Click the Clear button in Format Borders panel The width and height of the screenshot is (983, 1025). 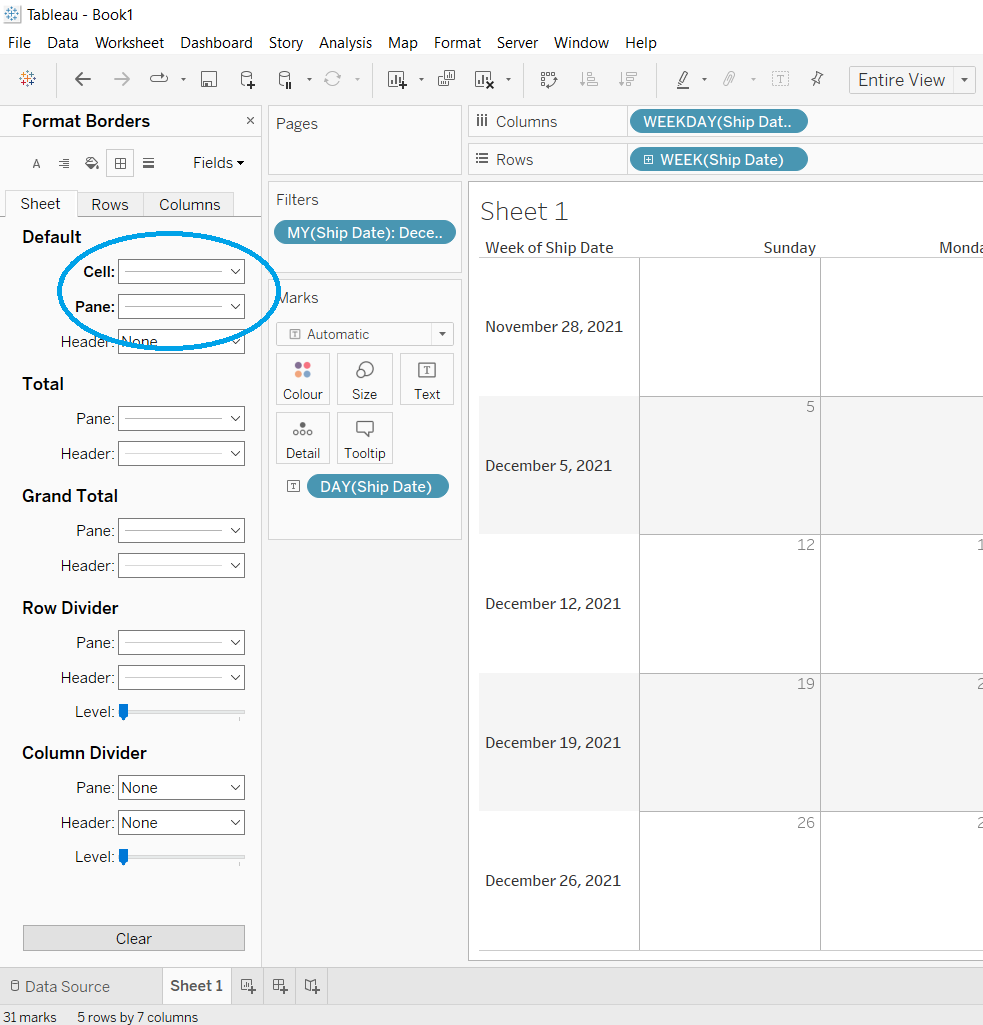tap(133, 938)
